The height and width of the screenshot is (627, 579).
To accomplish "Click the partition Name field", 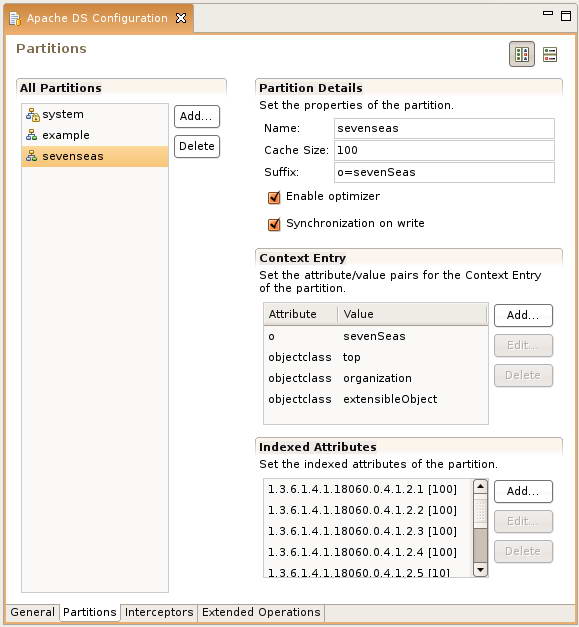I will click(444, 128).
